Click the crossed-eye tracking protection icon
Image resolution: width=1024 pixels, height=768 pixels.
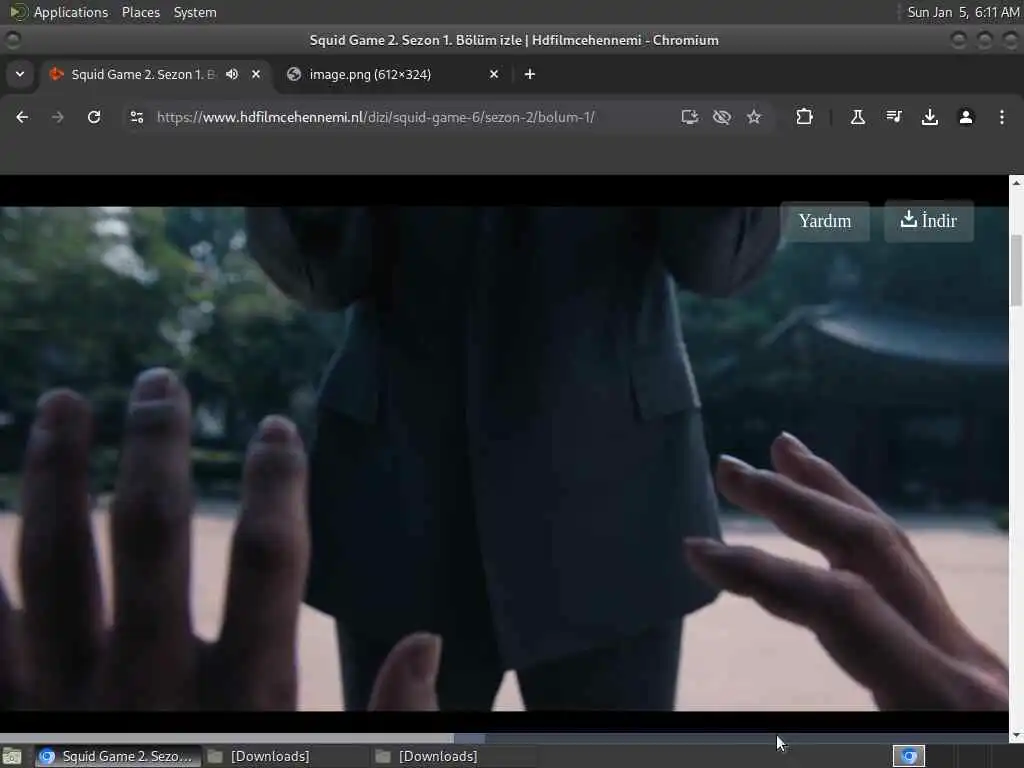coord(722,117)
